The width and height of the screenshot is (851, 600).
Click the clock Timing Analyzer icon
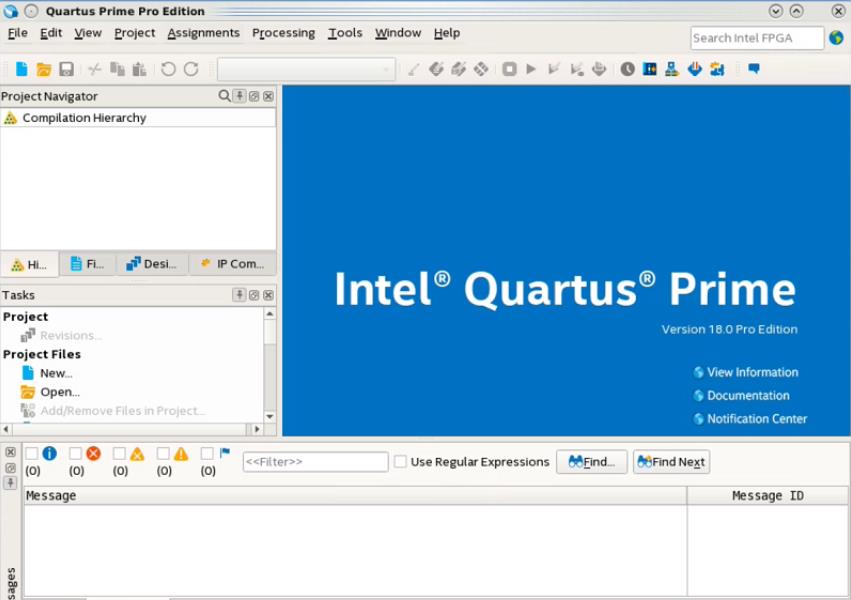[x=627, y=69]
